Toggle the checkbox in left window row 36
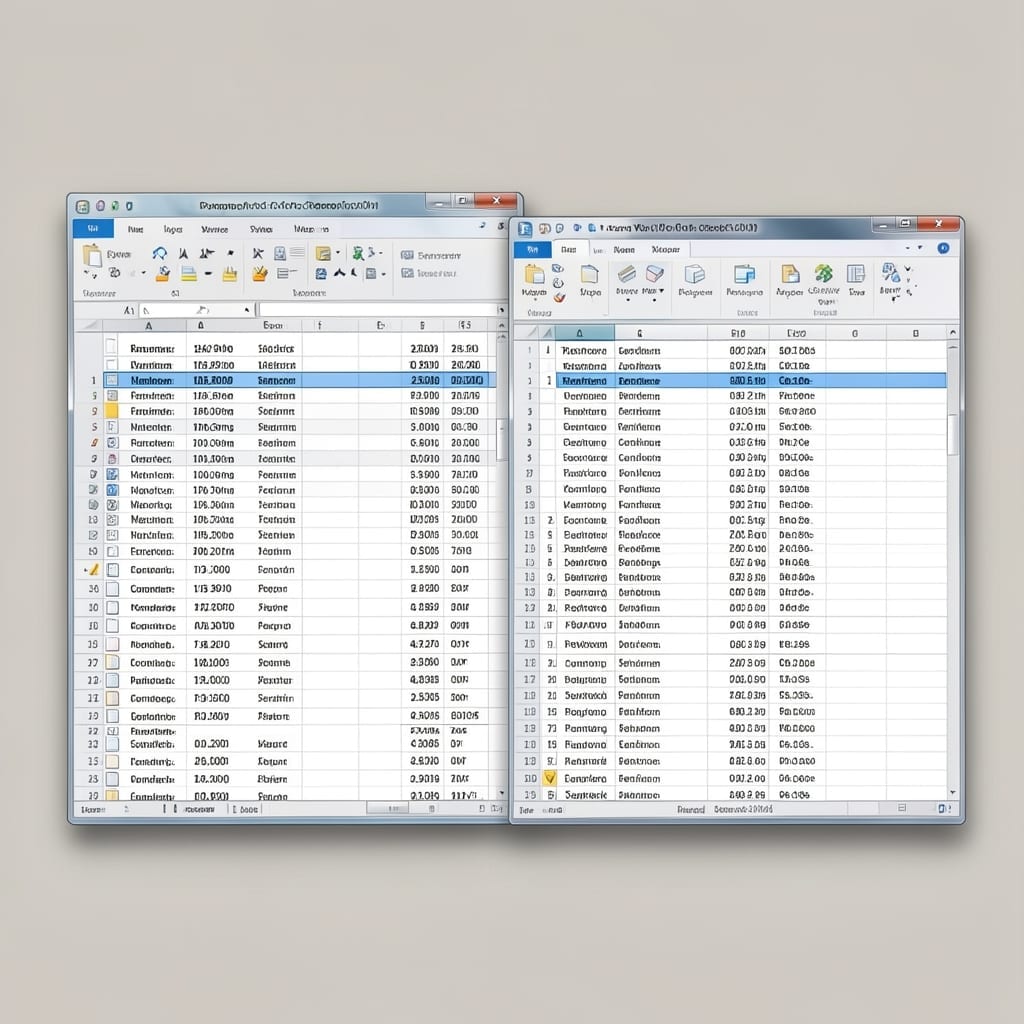Viewport: 1024px width, 1024px height. tap(112, 588)
